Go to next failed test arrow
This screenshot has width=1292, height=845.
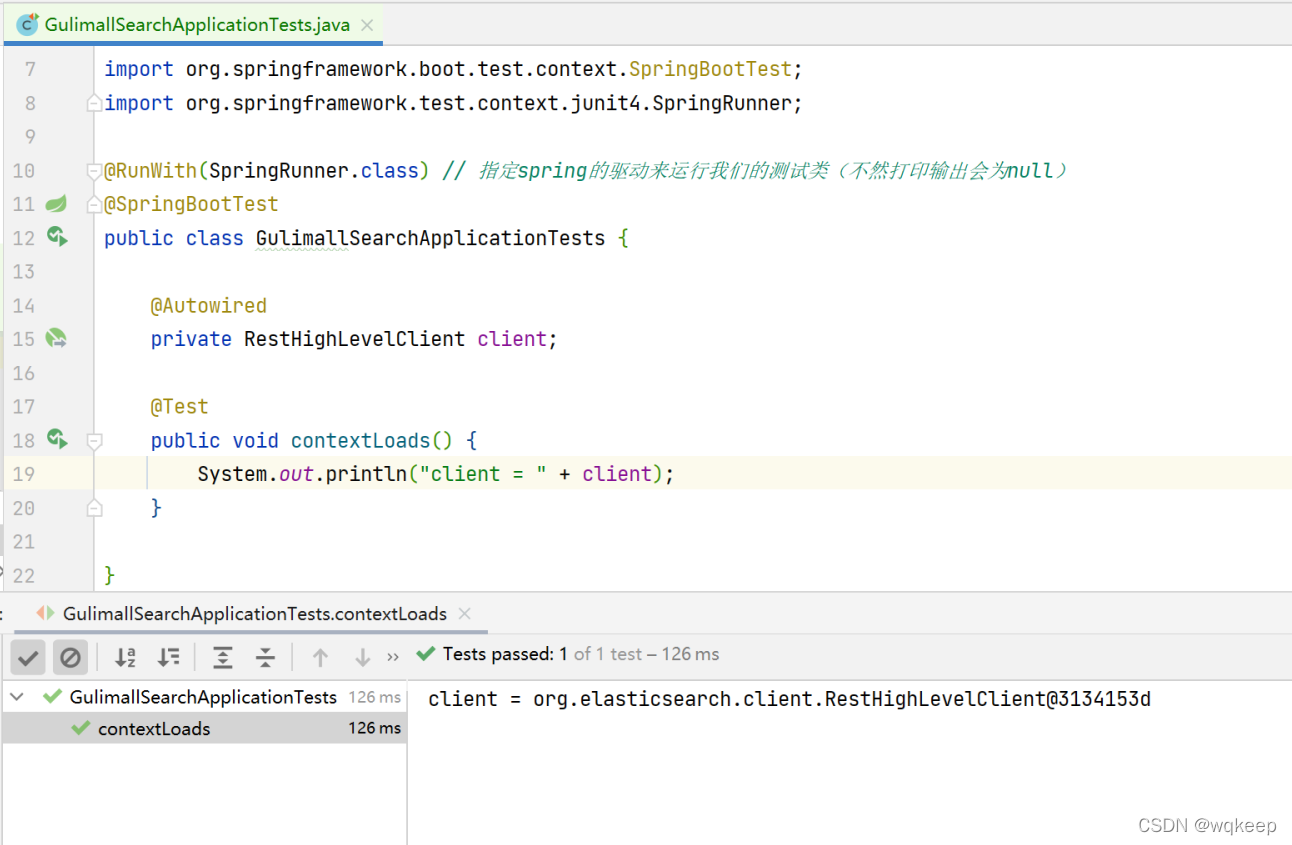pyautogui.click(x=362, y=657)
